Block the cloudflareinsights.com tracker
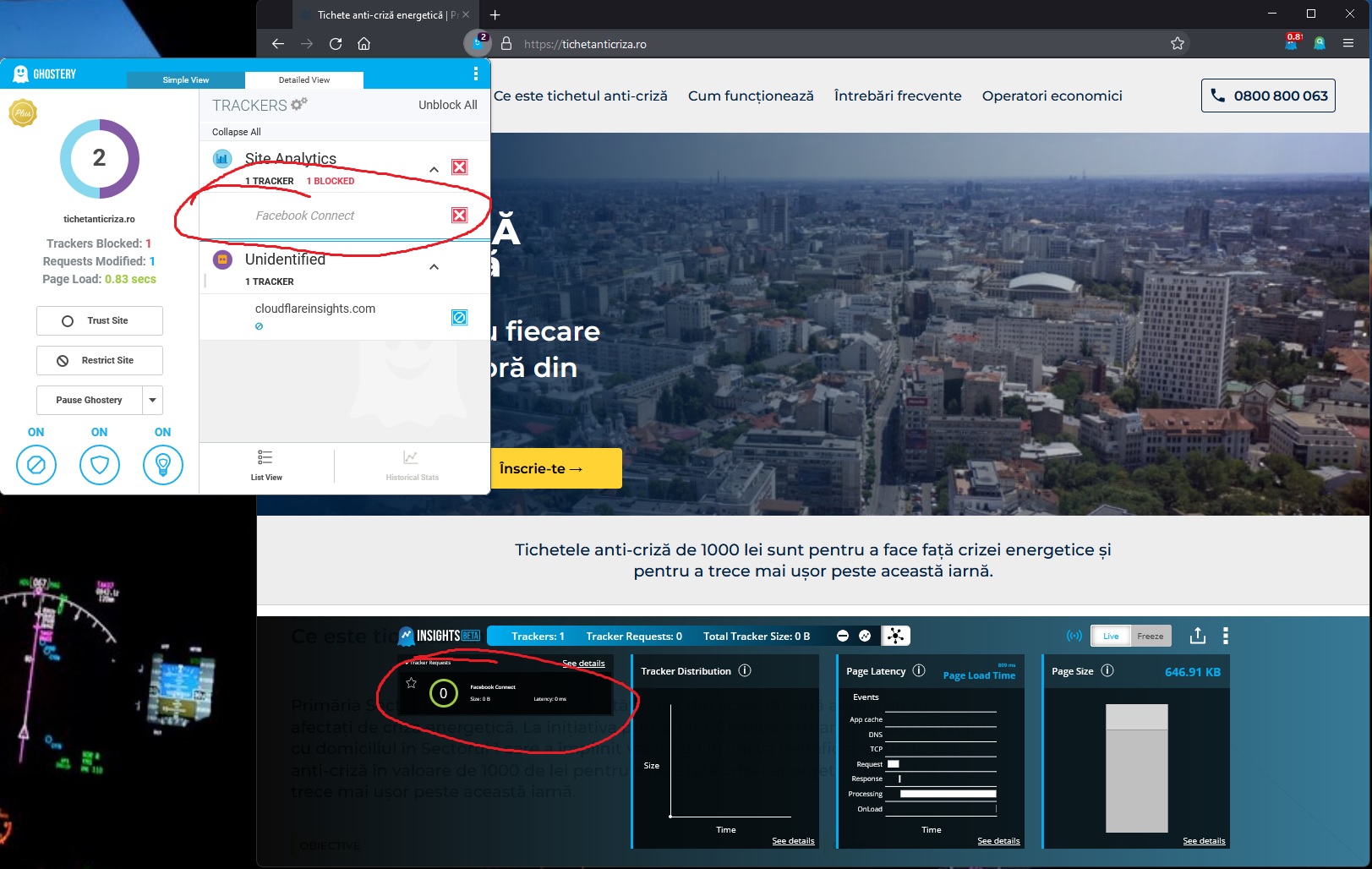This screenshot has width=1372, height=869. [x=459, y=318]
